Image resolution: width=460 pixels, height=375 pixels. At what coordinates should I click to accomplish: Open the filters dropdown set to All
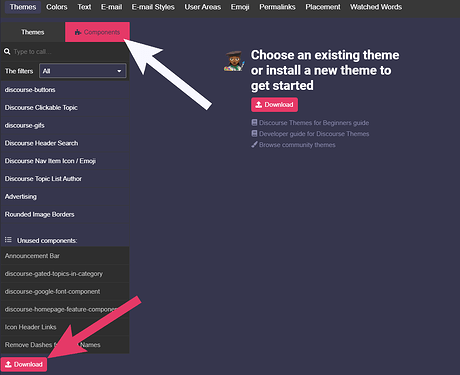(83, 71)
